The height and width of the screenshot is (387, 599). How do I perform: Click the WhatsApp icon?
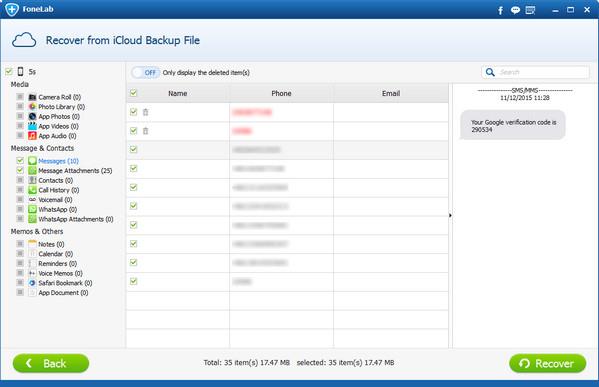point(32,209)
